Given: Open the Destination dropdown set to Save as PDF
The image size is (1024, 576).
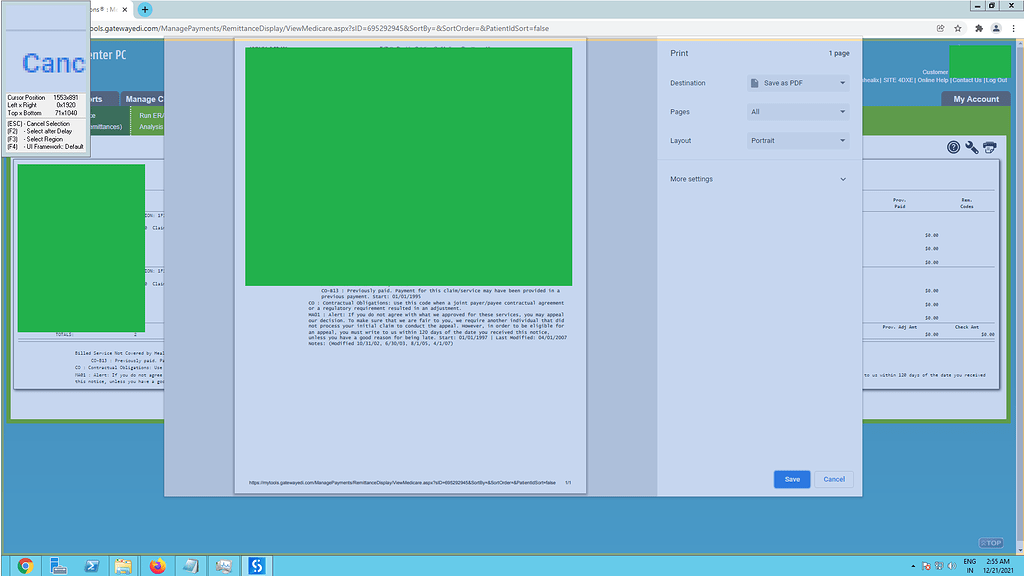Looking at the screenshot, I should coord(795,83).
